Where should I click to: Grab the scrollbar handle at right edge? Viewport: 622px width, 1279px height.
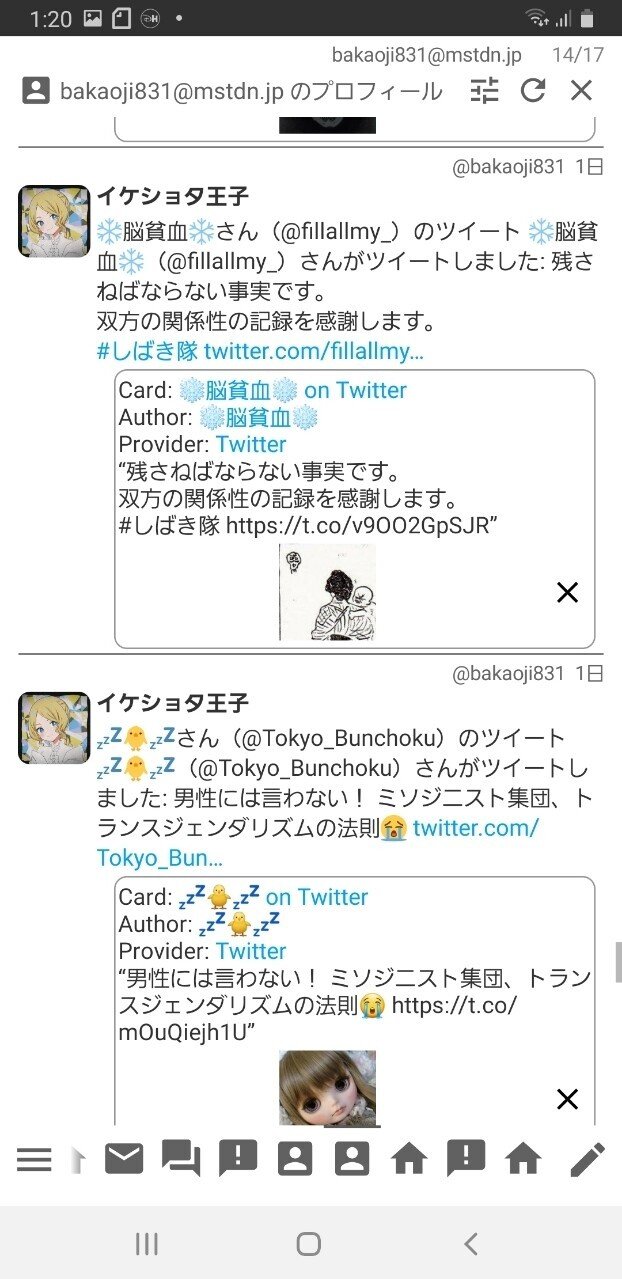point(618,961)
